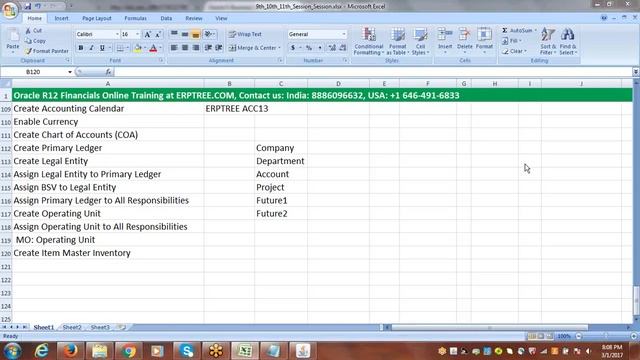
Task: Select the Sheet2 tab
Action: point(72,327)
